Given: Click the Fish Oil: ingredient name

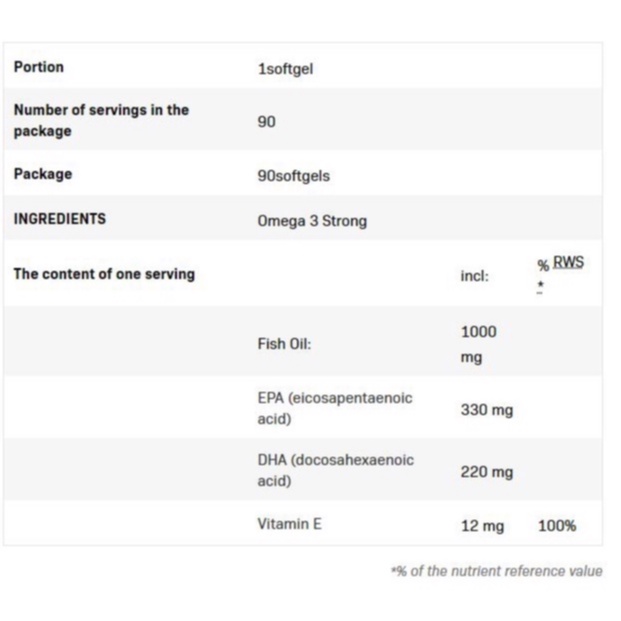Looking at the screenshot, I should tap(284, 343).
